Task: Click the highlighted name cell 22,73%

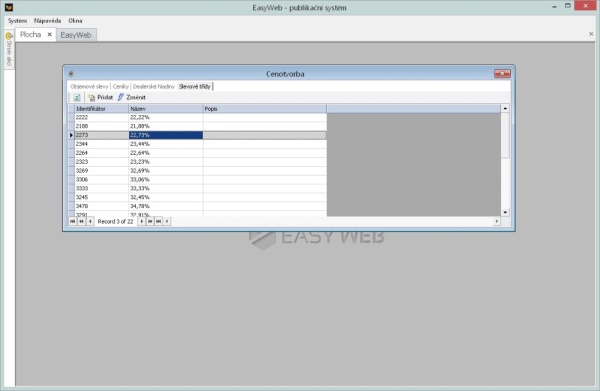Action: click(x=166, y=135)
